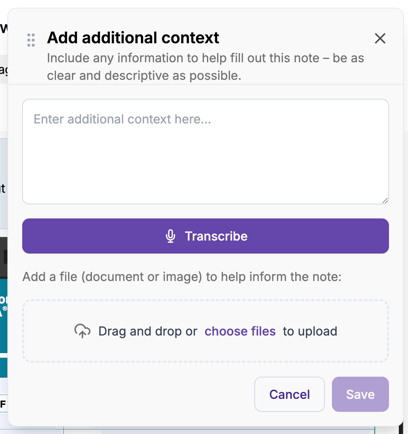Start transcription with the Transcribe button
Screen dimensions: 408x434
point(205,236)
